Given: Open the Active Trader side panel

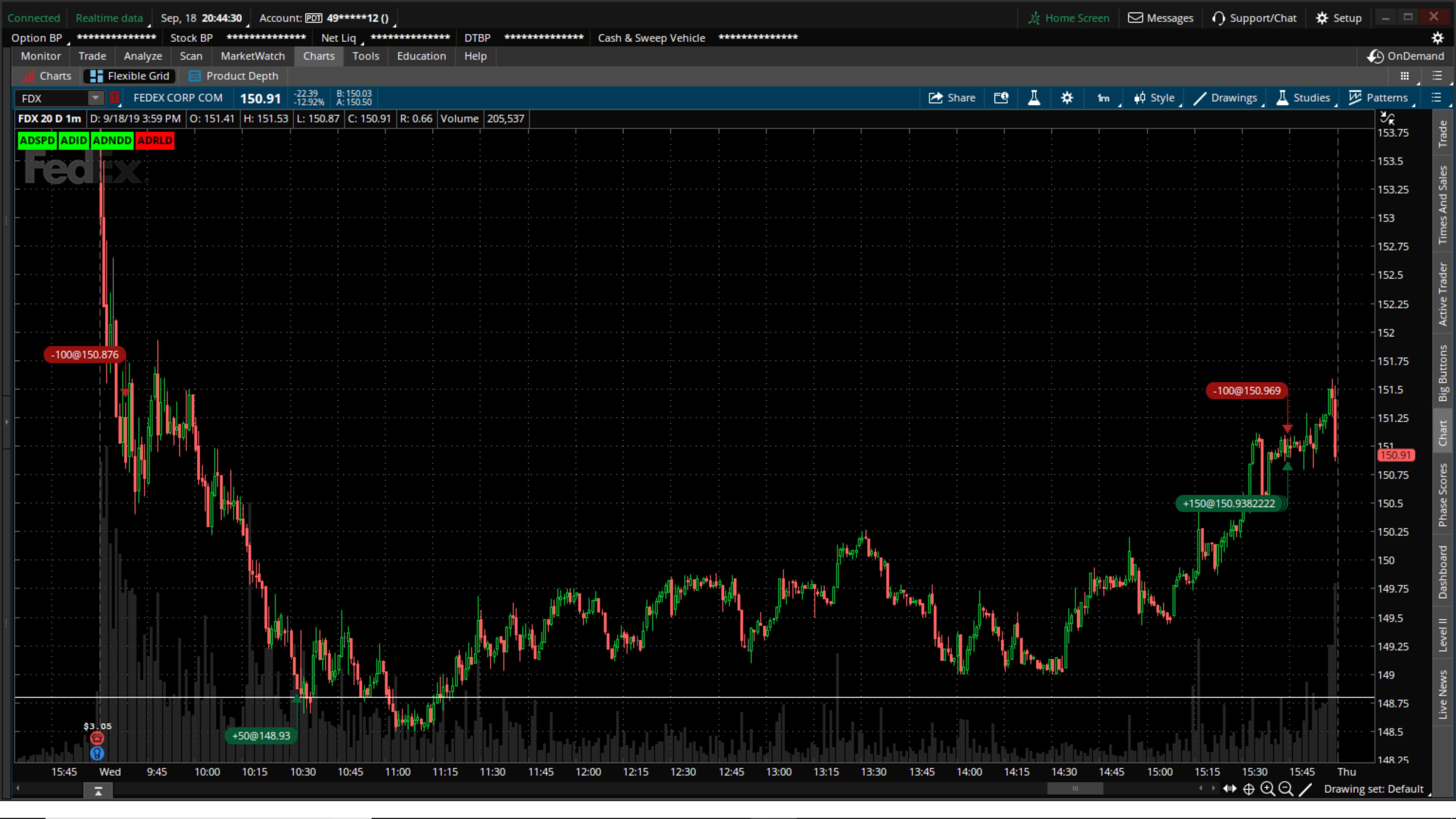Looking at the screenshot, I should point(1443,294).
